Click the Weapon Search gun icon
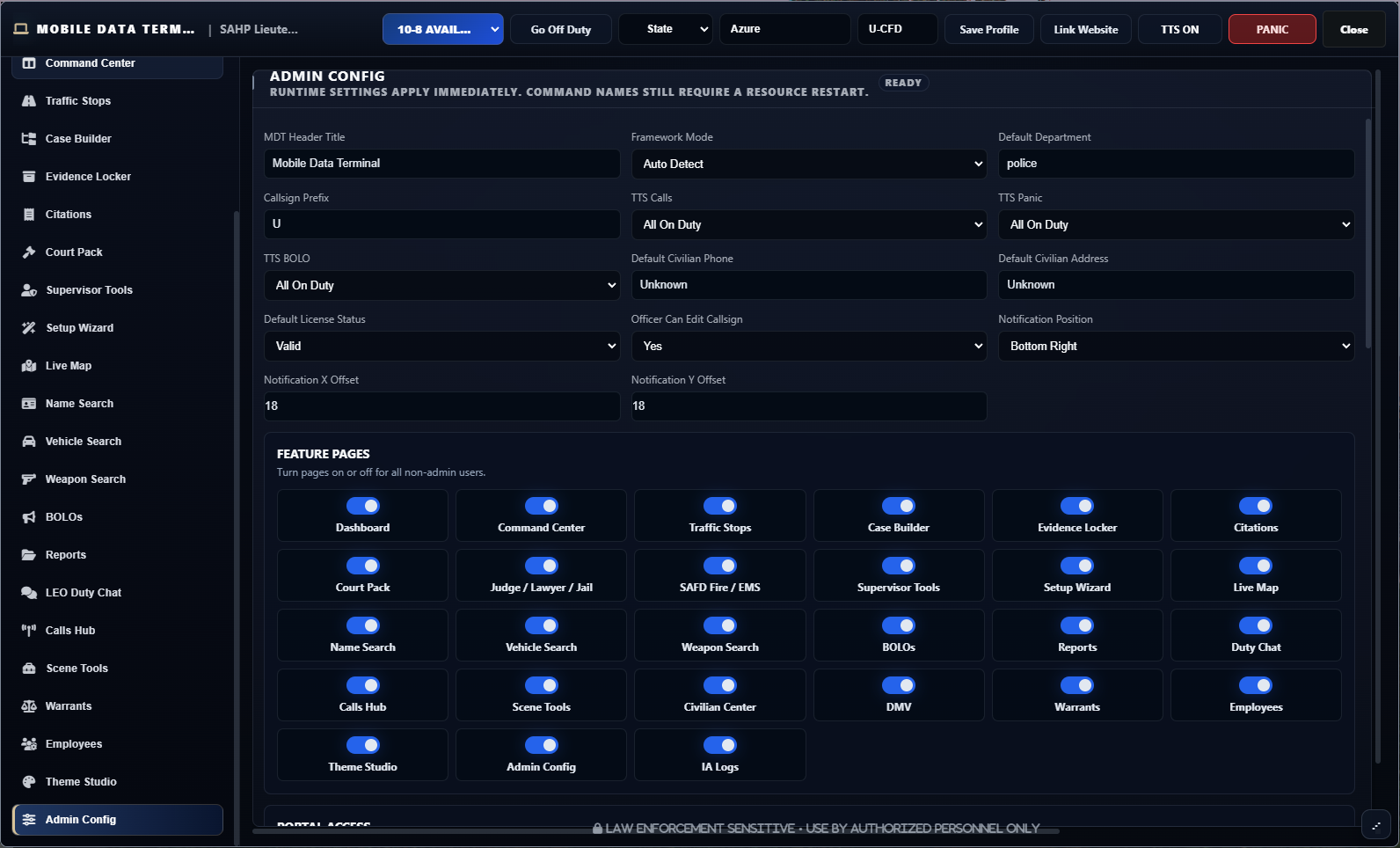 (29, 479)
